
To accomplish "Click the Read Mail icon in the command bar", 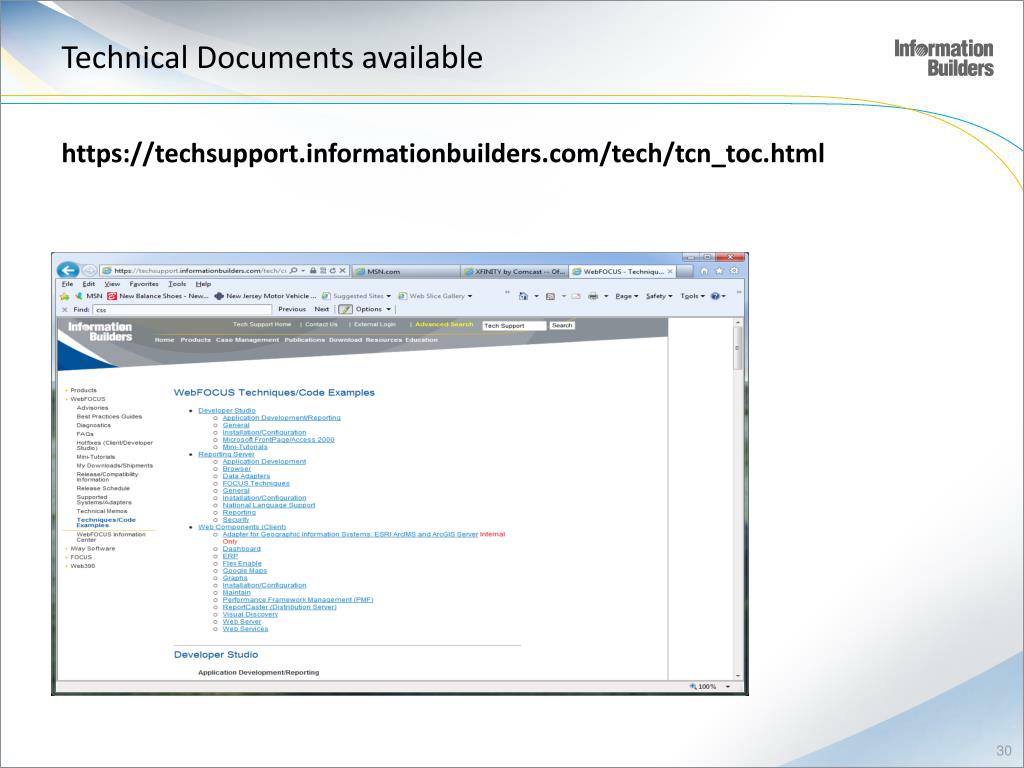I will [x=576, y=296].
